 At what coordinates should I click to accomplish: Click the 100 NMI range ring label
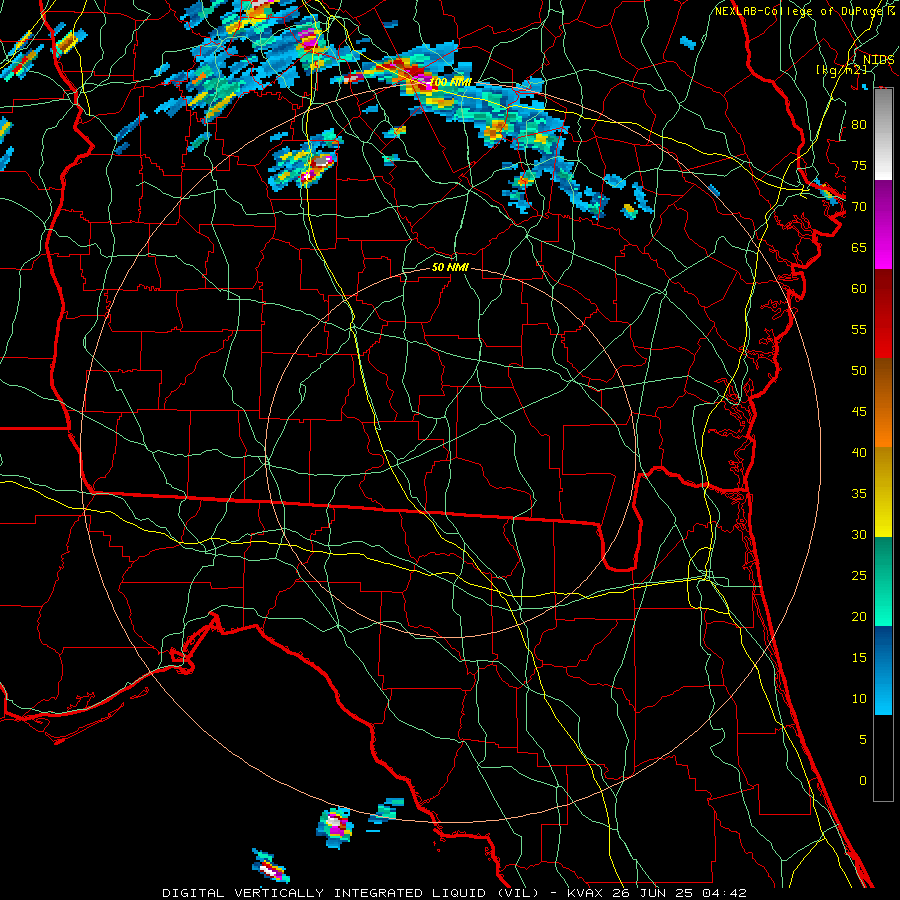[451, 82]
